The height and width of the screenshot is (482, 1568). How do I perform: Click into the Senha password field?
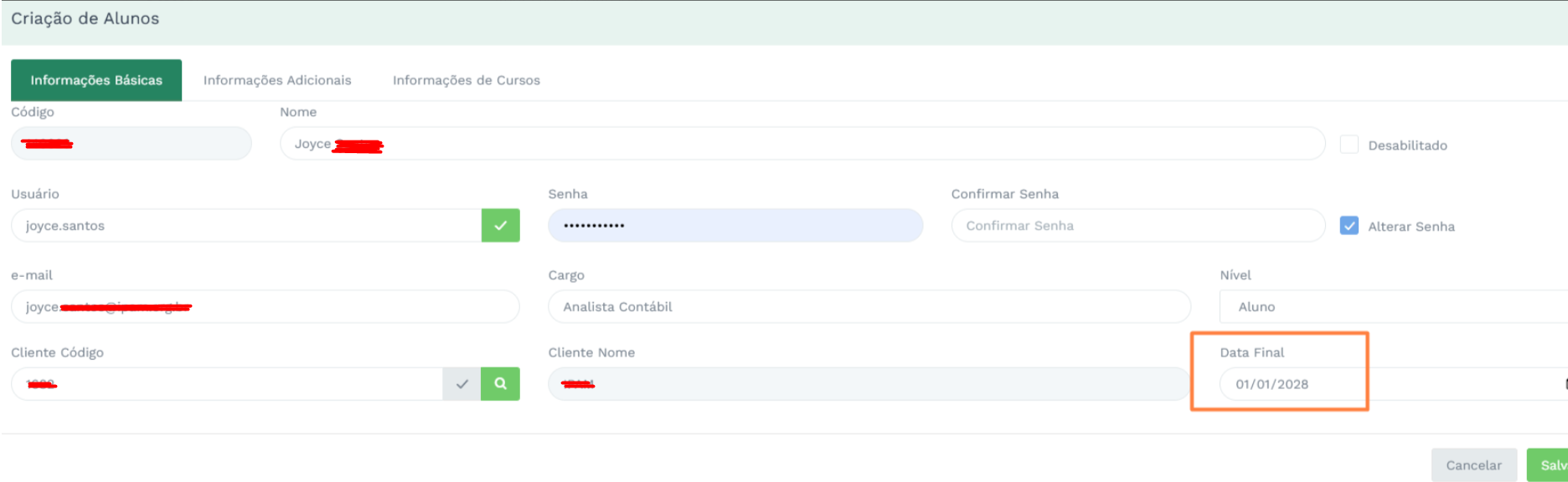735,226
